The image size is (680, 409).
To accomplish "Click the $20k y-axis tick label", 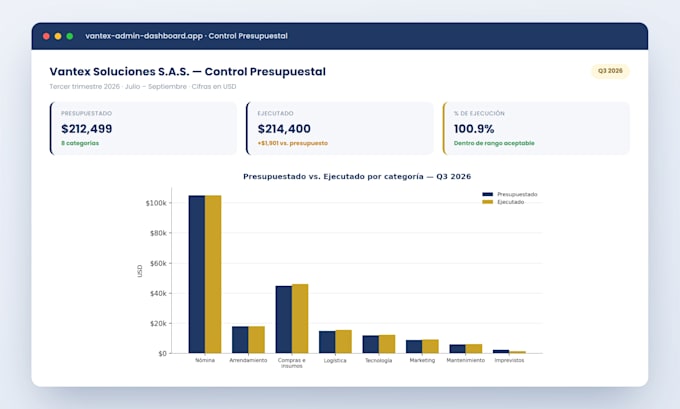I will point(158,324).
